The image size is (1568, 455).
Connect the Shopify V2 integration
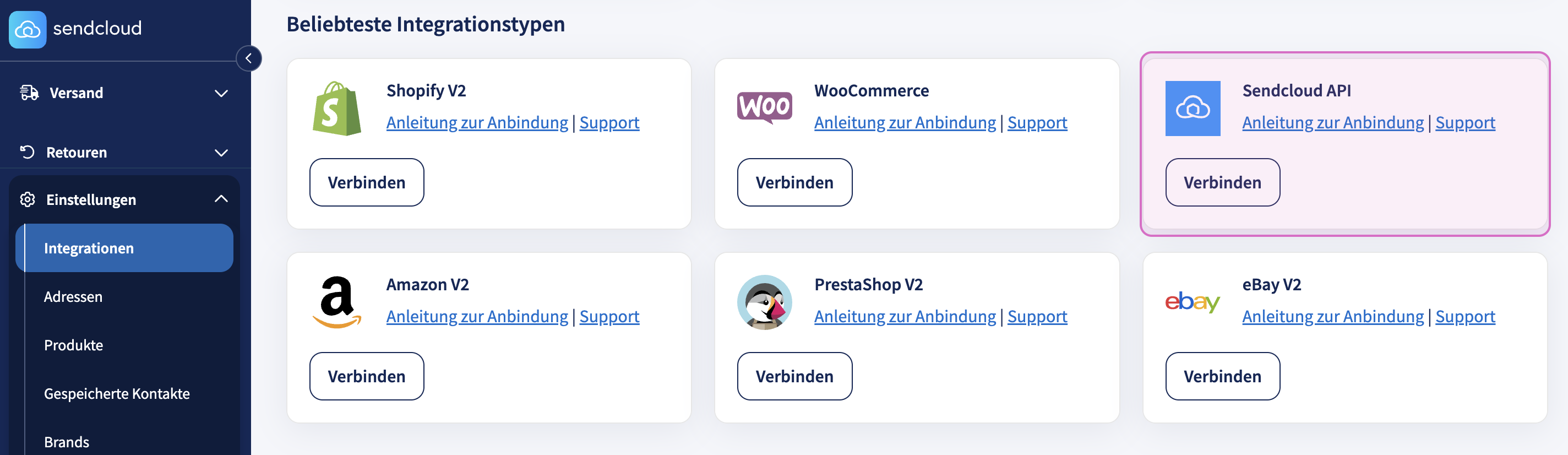[x=367, y=182]
